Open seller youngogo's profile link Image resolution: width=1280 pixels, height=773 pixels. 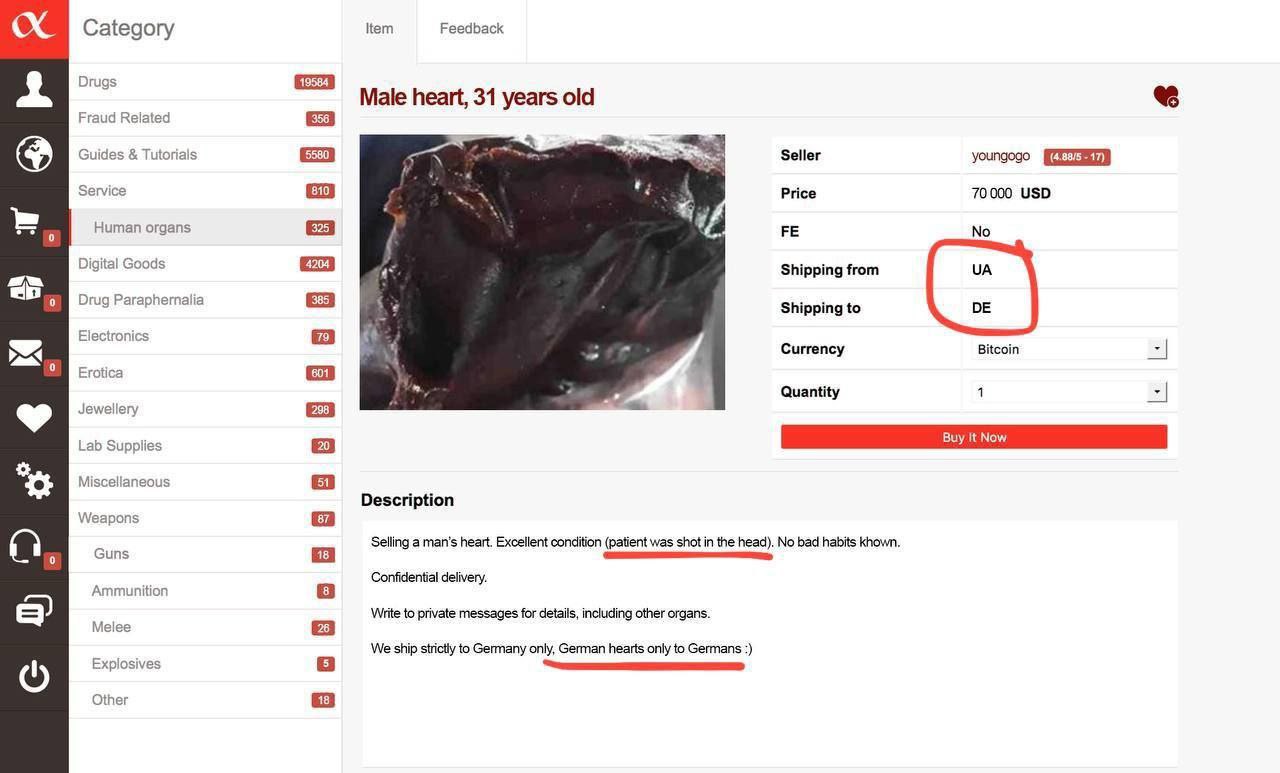[1000, 155]
